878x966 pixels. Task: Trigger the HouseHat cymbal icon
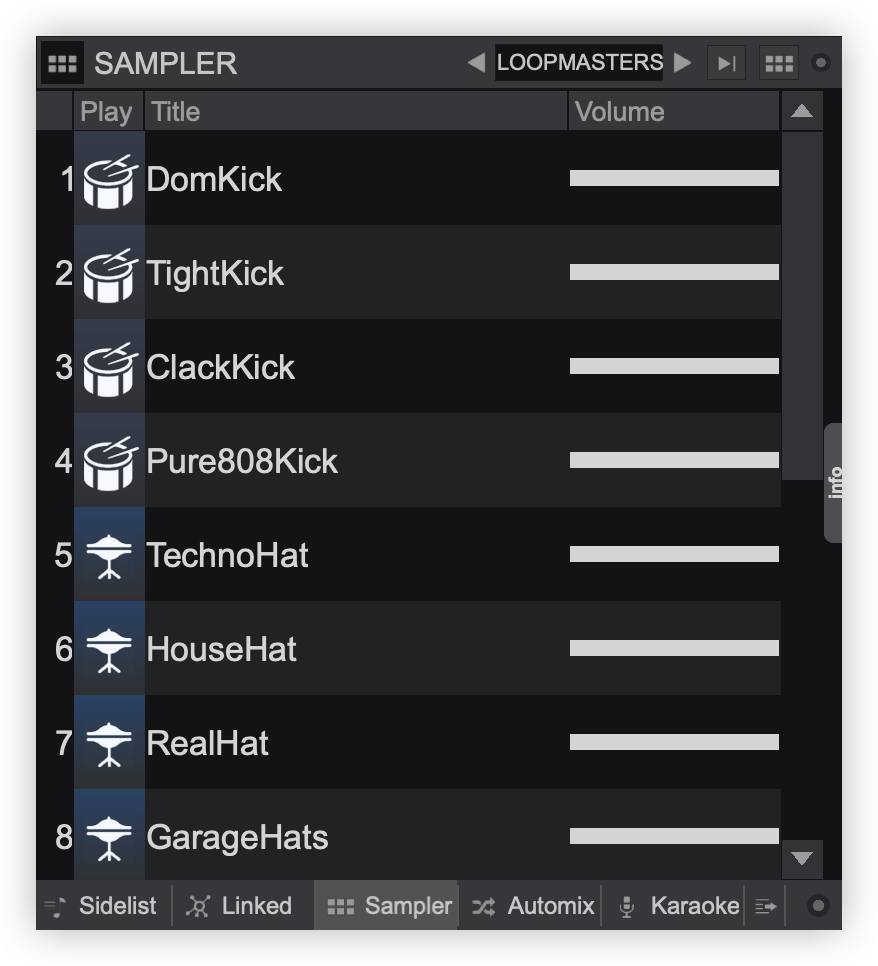click(x=109, y=649)
